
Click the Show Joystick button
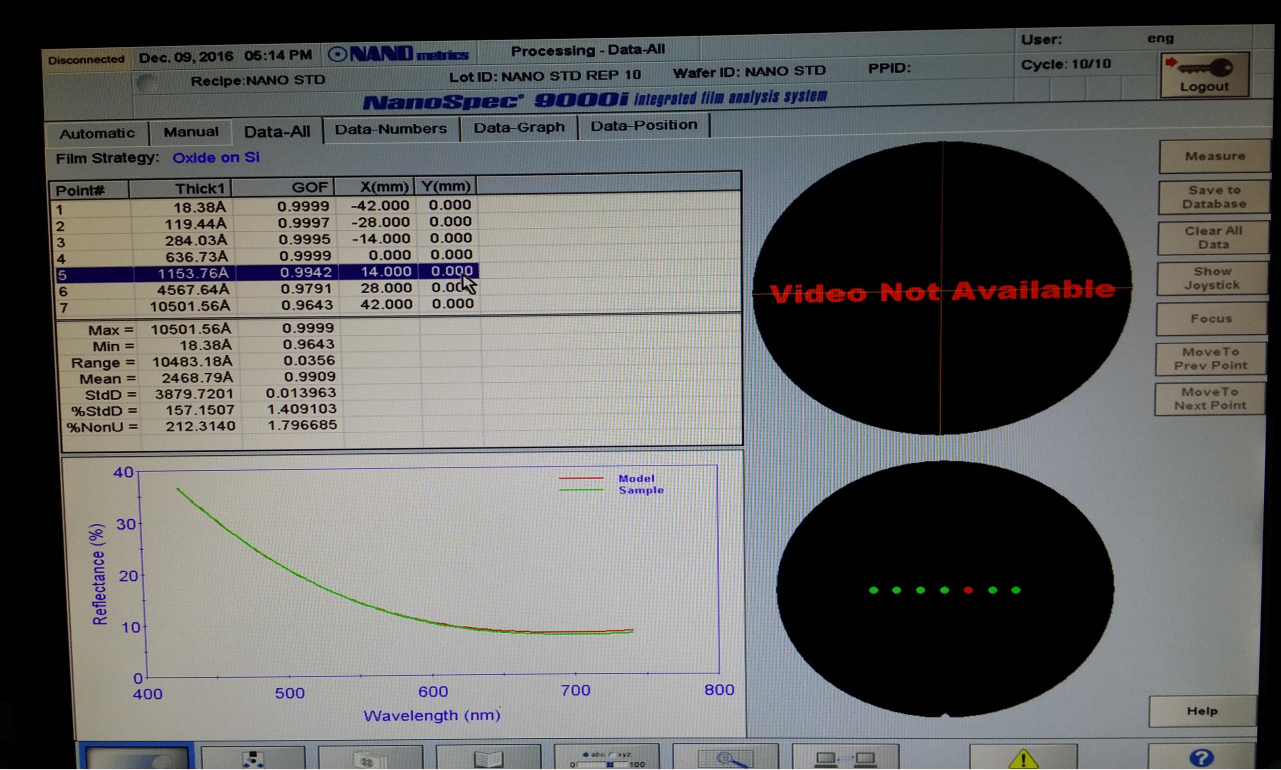[x=1211, y=278]
